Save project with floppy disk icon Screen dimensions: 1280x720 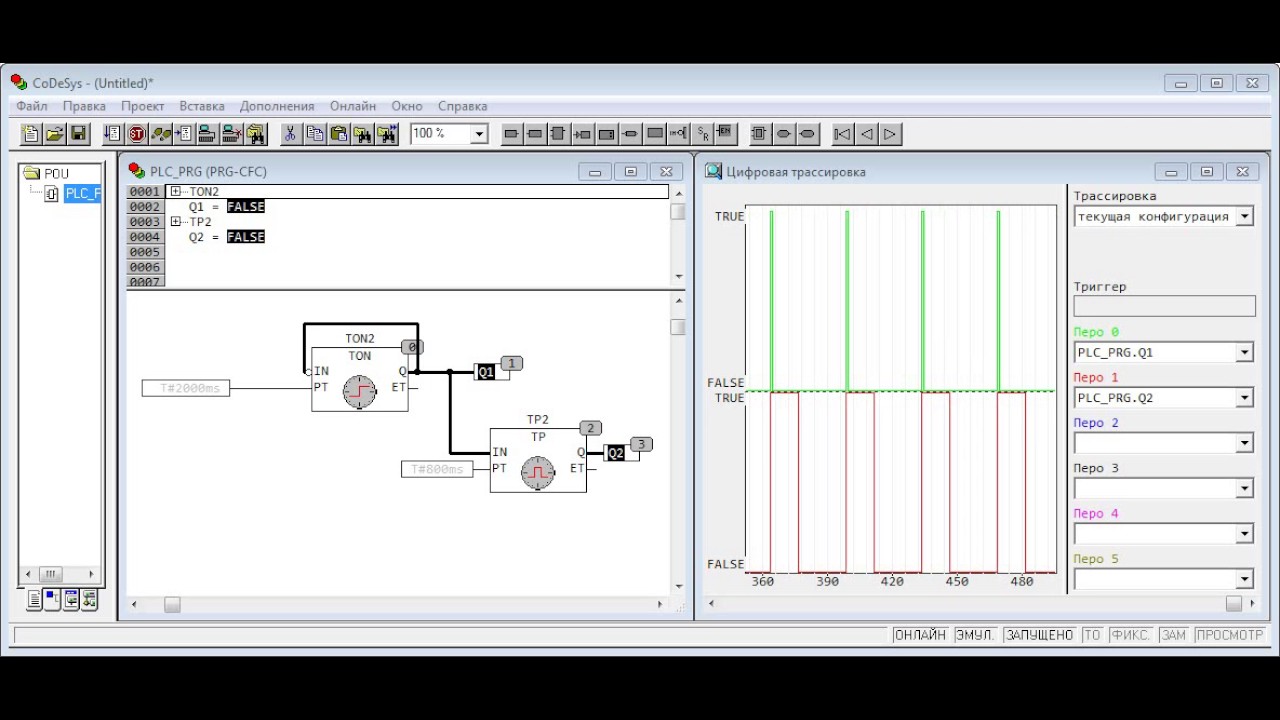[79, 133]
